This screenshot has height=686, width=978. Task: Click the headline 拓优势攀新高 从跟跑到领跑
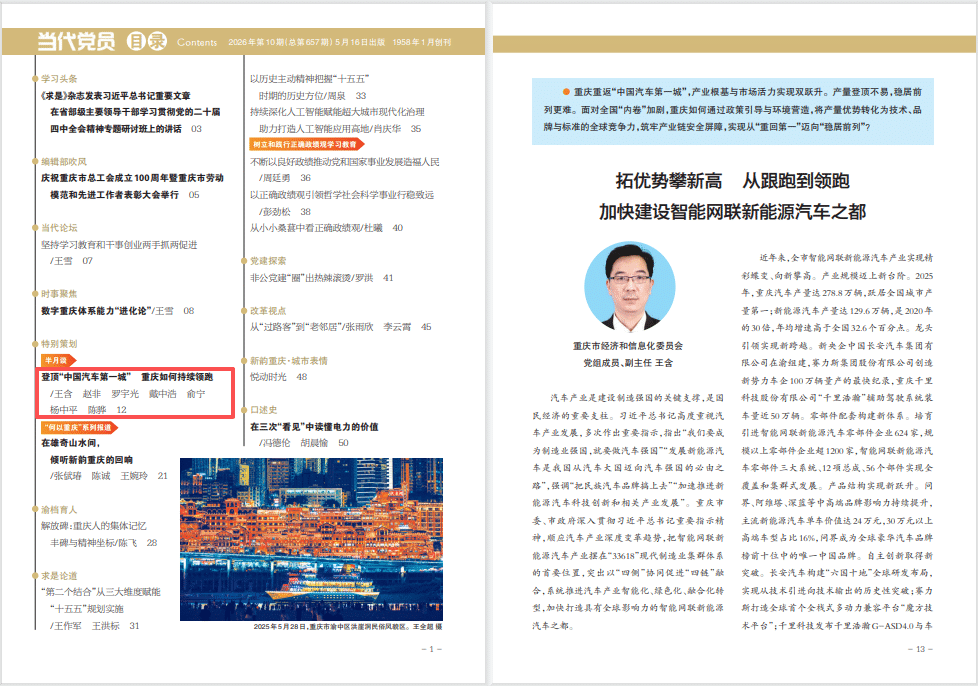[732, 181]
